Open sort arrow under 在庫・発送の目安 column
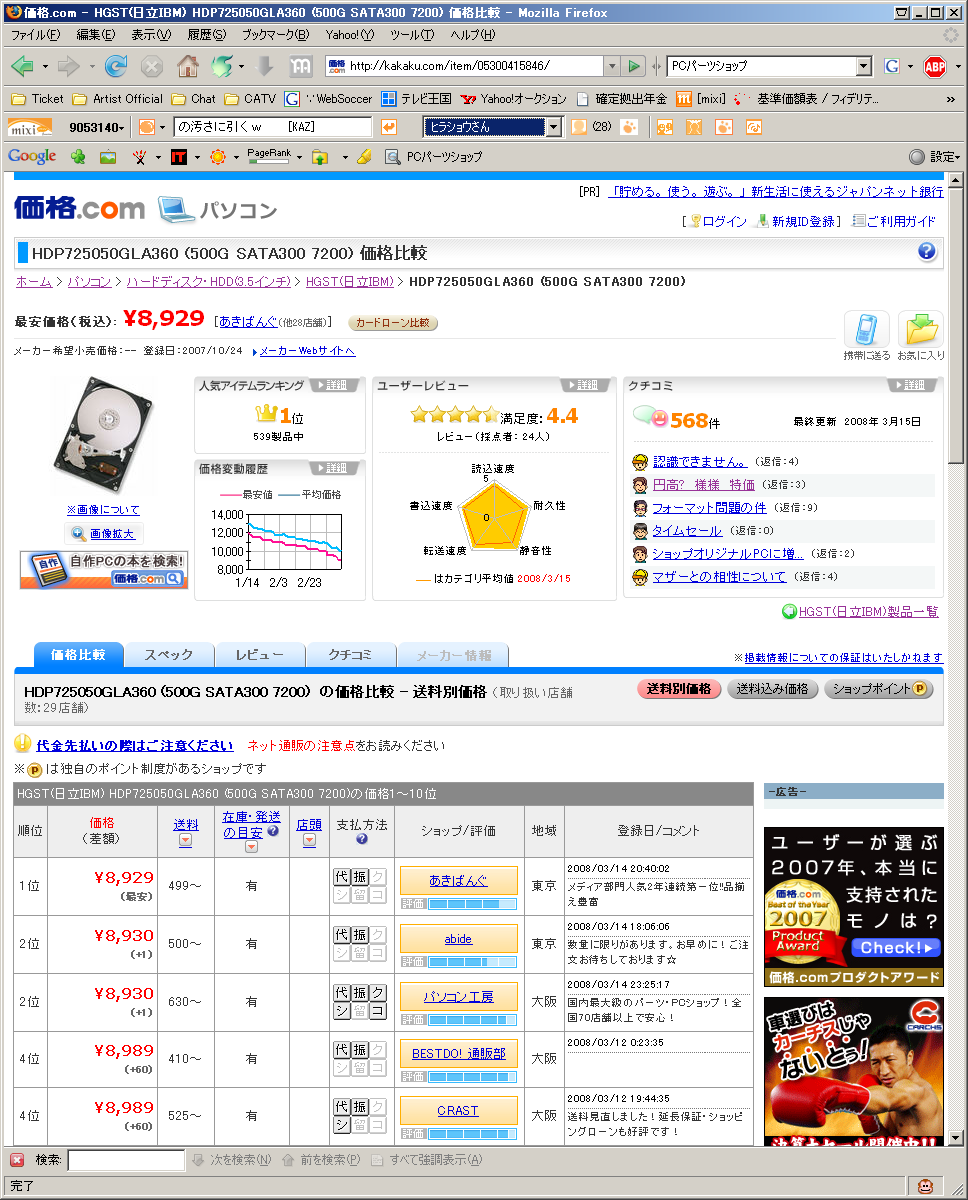This screenshot has width=968, height=1200. (251, 847)
